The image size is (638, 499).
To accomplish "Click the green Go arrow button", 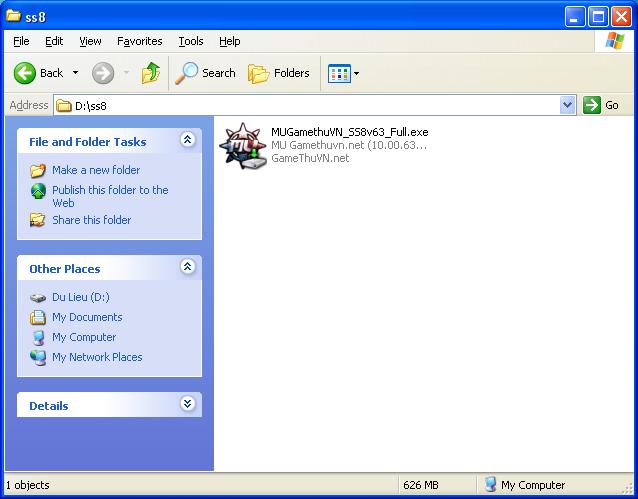I will pos(592,105).
